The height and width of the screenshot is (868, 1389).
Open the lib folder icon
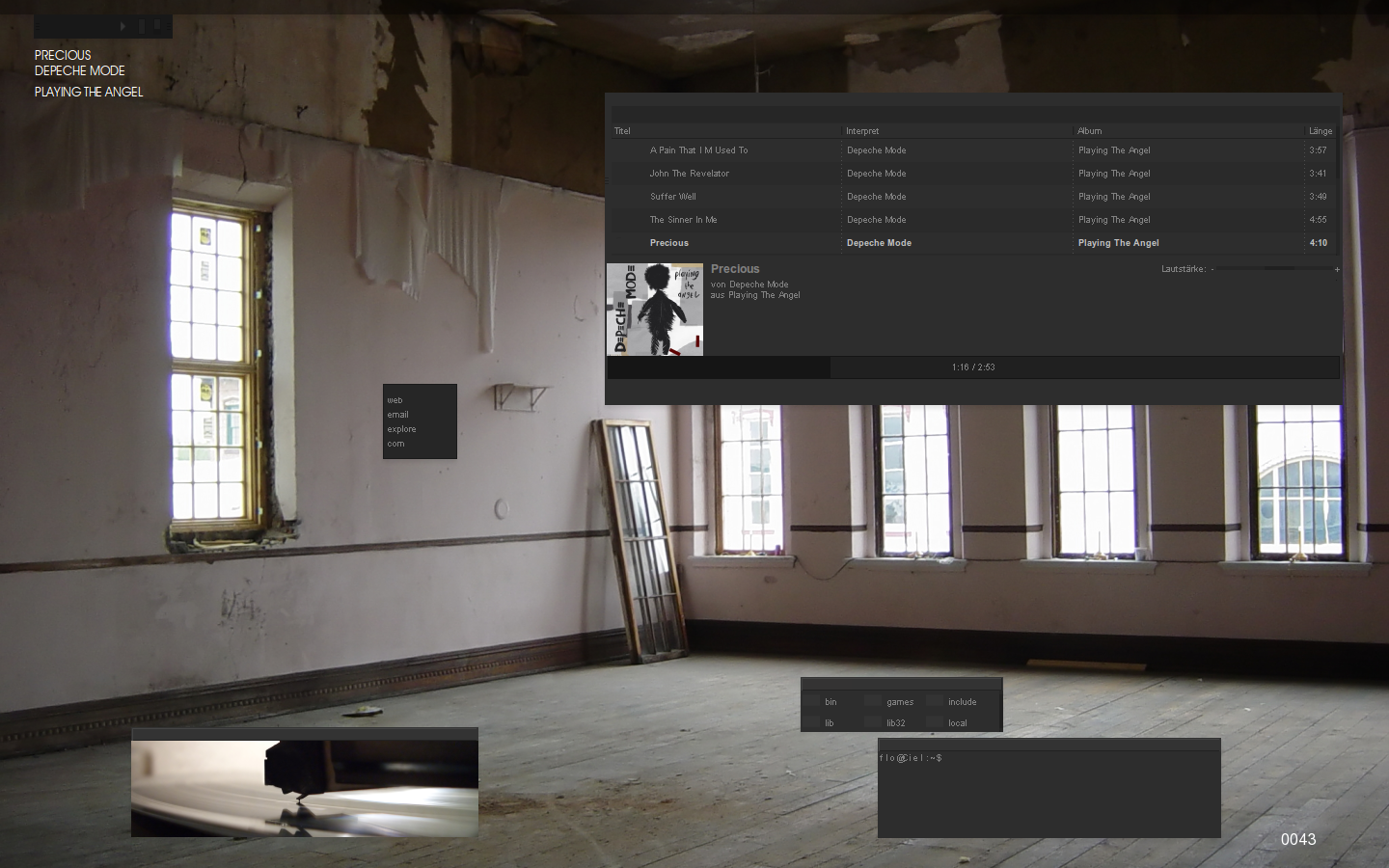[811, 722]
